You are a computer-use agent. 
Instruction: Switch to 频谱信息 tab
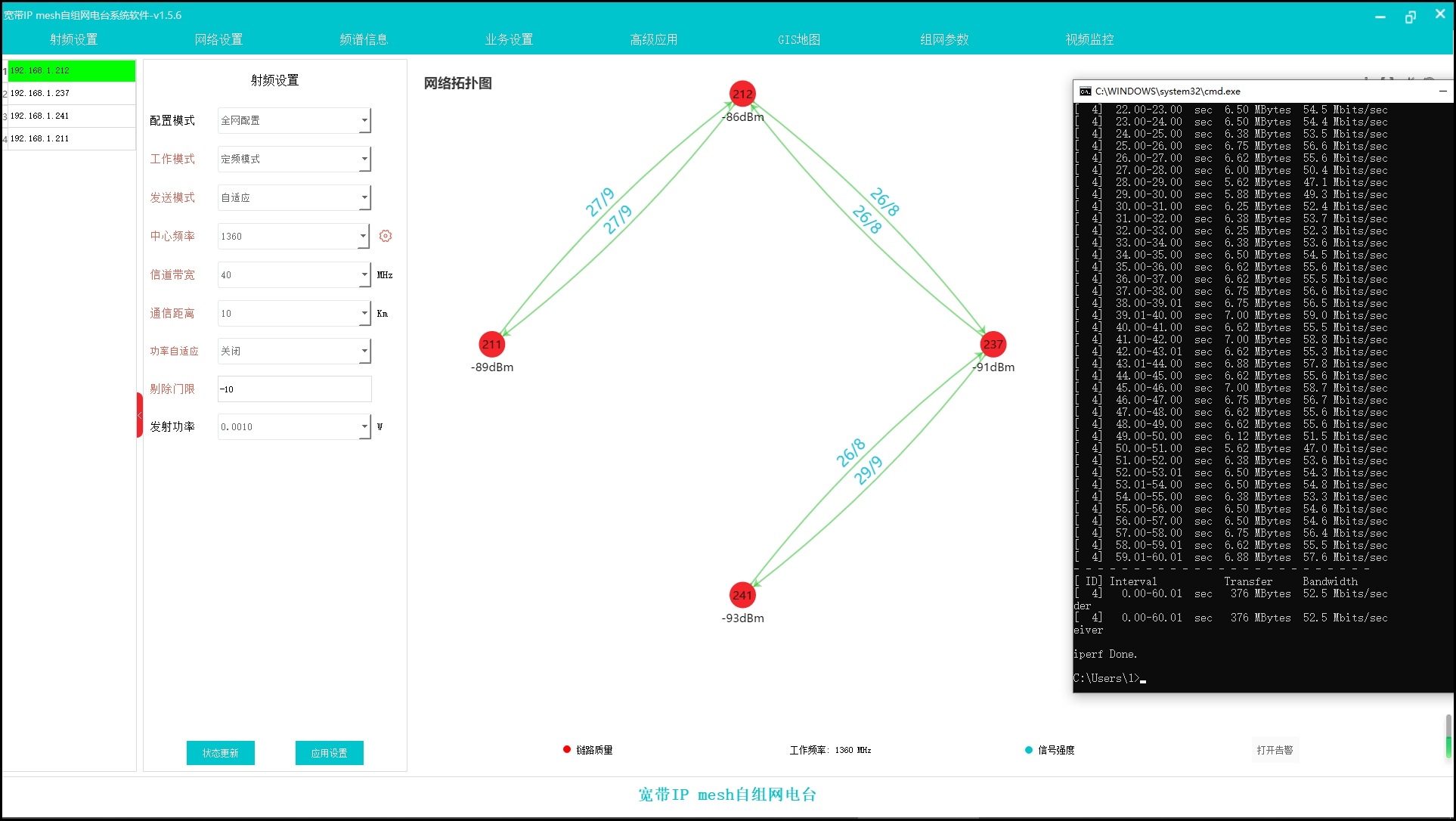coord(364,39)
